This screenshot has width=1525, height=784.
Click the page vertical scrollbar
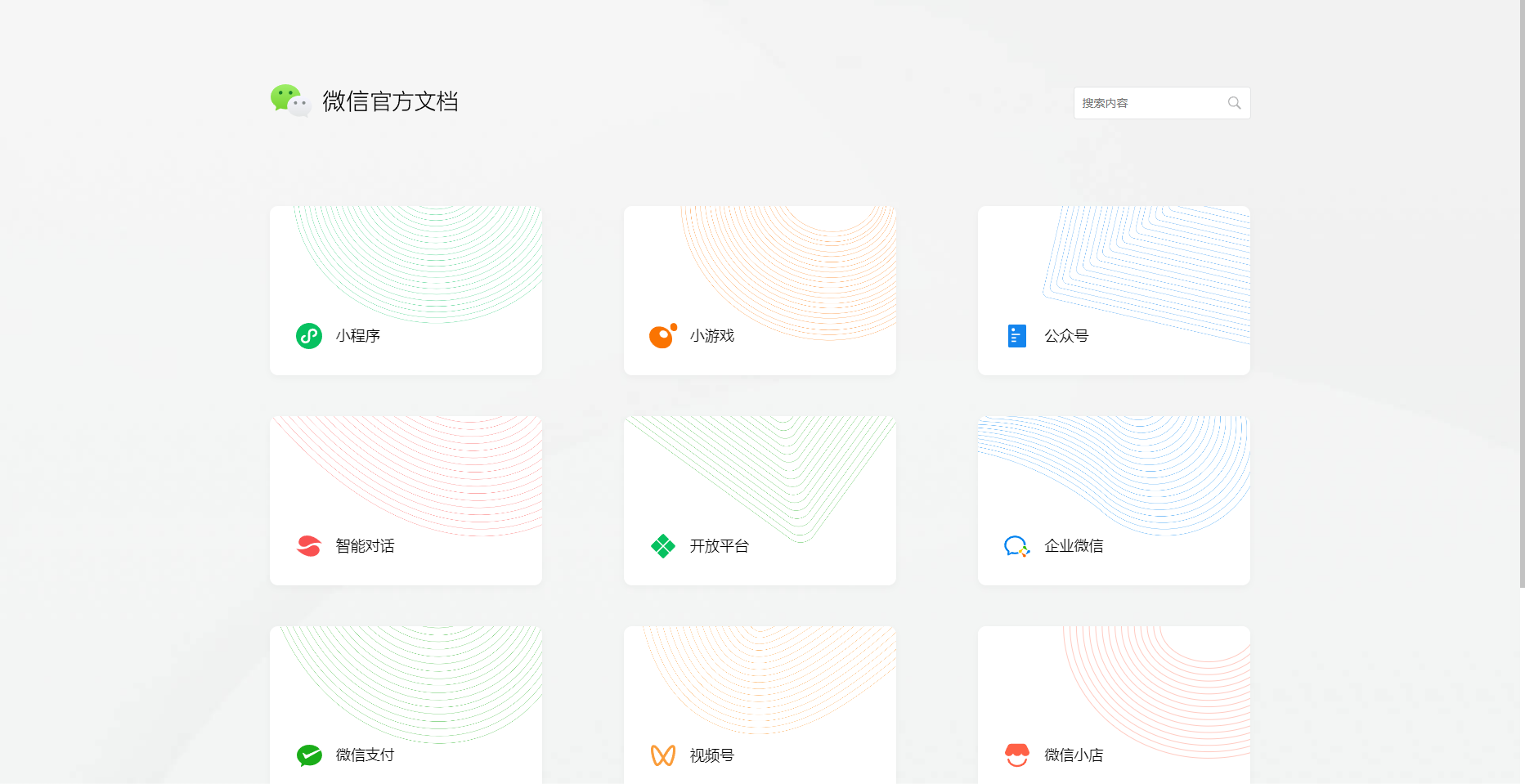(1522, 293)
